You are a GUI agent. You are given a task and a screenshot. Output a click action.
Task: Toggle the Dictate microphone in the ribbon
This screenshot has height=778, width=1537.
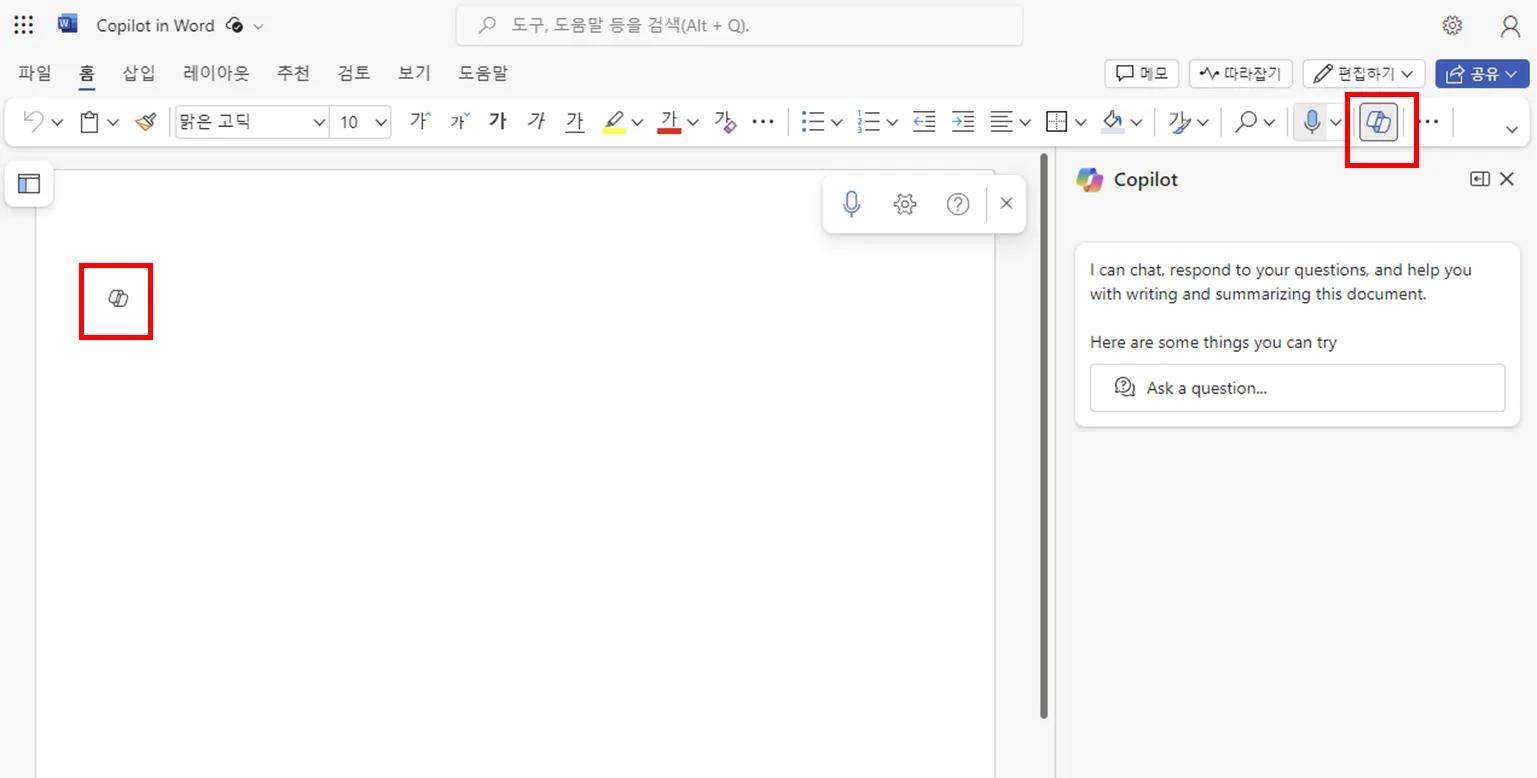tap(1312, 122)
